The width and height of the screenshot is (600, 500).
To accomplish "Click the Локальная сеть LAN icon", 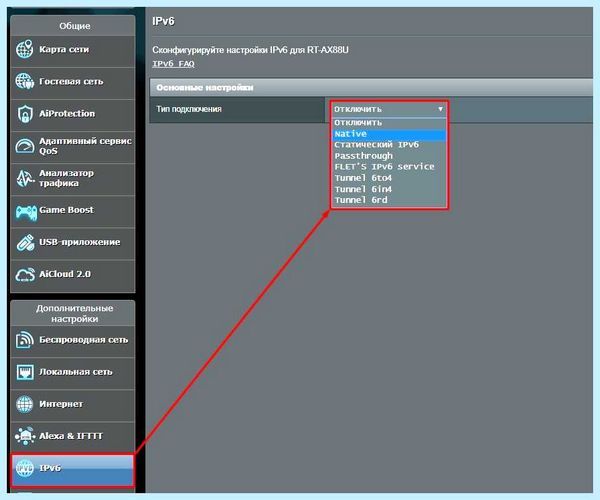I will 24,372.
